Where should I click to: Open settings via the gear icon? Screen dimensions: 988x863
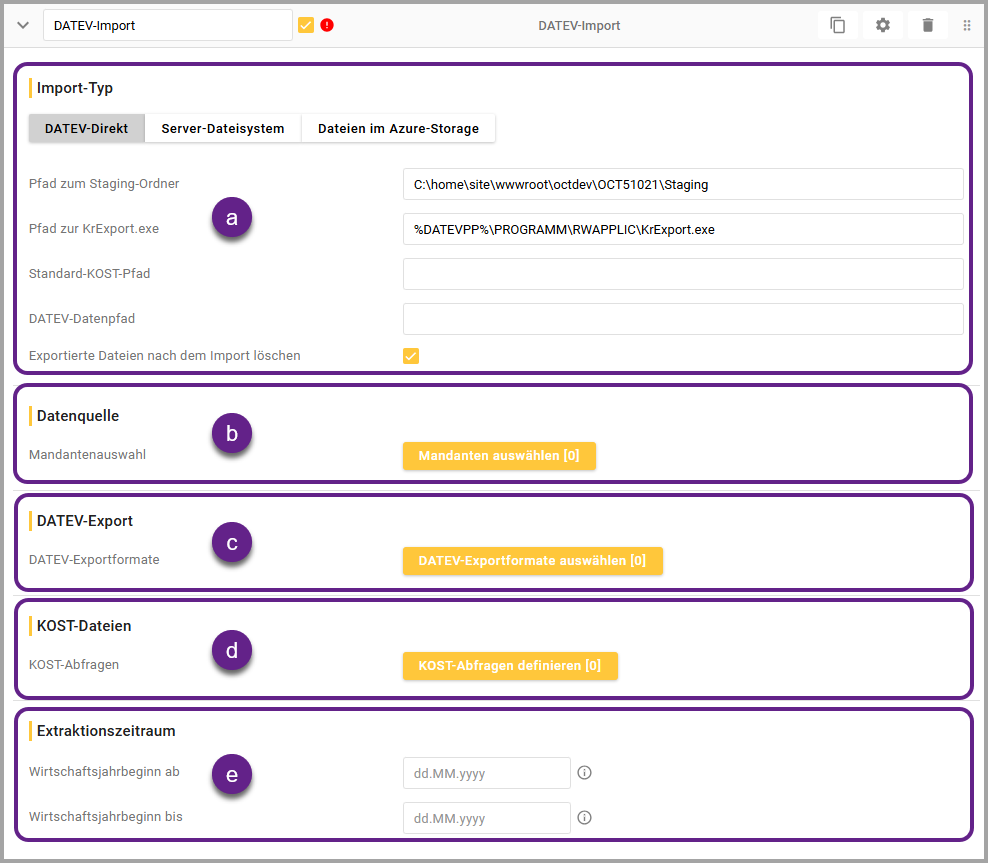click(882, 25)
